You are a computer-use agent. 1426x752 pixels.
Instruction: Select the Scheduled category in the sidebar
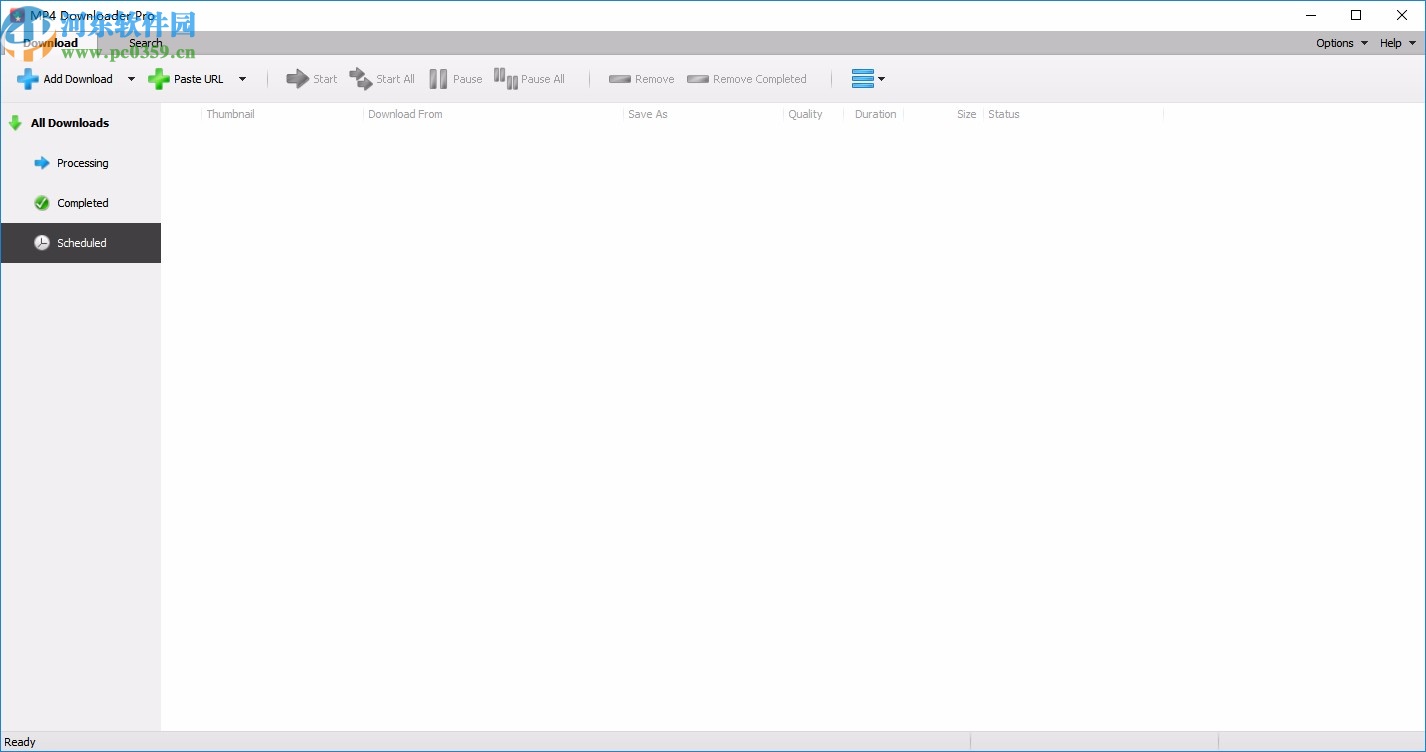pos(81,243)
